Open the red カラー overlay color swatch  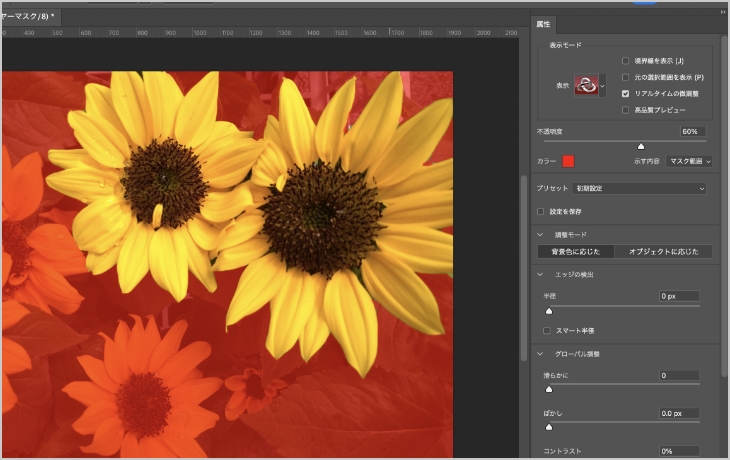pos(568,161)
